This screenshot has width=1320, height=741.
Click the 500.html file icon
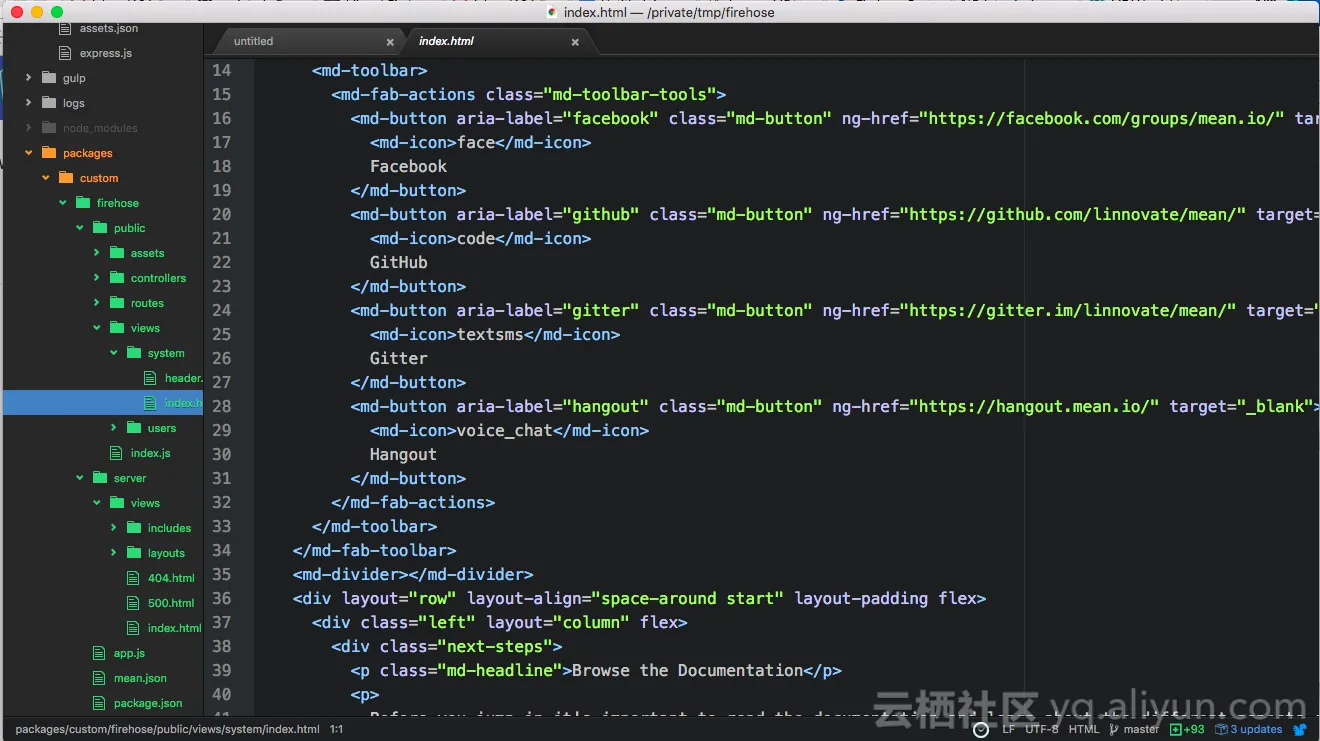coord(133,603)
